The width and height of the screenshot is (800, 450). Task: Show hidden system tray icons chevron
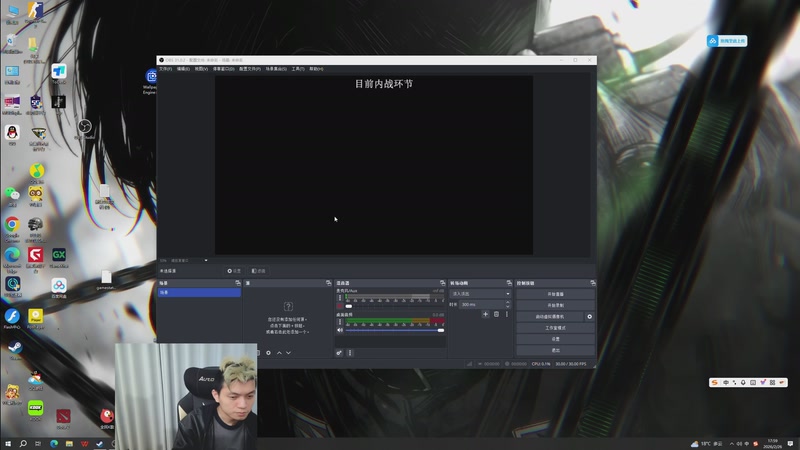[732, 444]
